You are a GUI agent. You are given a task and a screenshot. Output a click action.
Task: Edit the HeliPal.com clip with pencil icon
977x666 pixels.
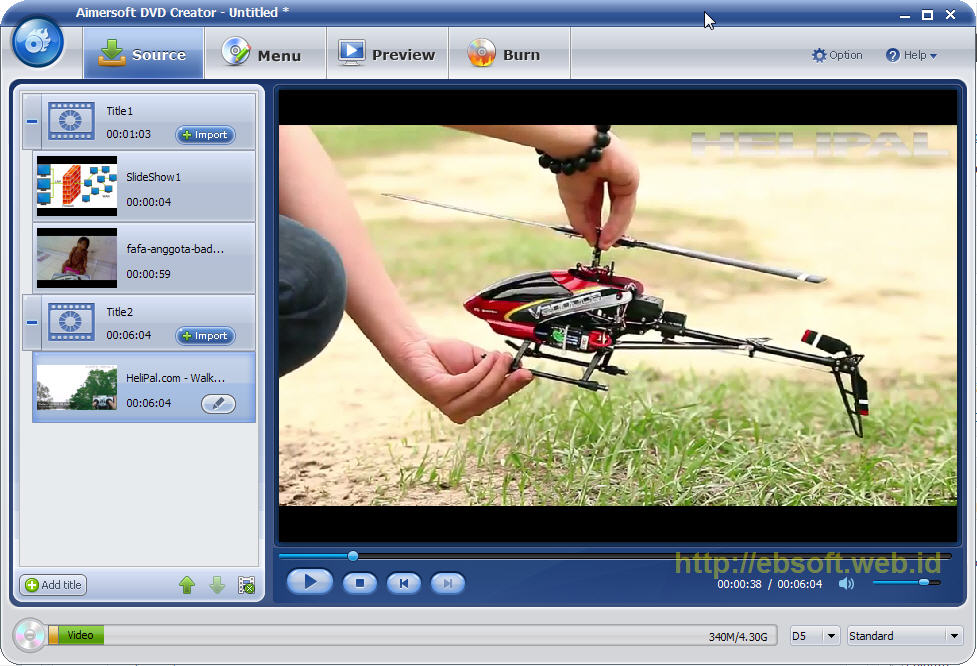218,404
